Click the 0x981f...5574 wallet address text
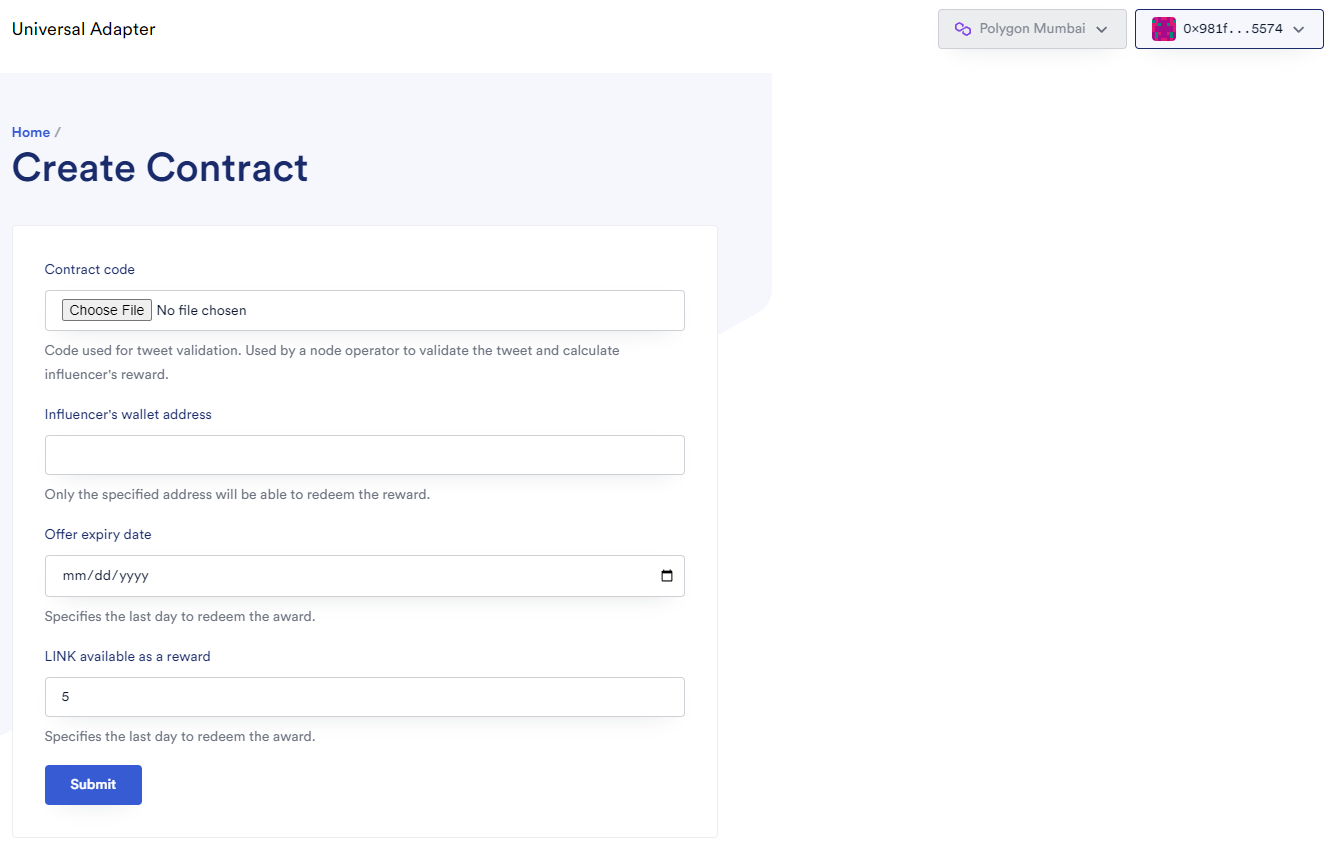This screenshot has height=851, width=1330. pos(1232,29)
